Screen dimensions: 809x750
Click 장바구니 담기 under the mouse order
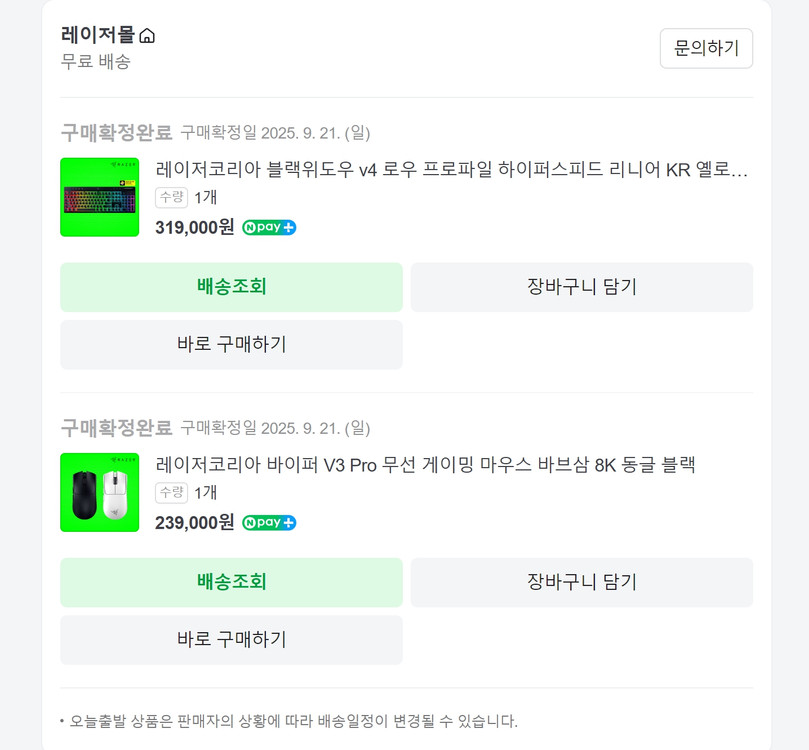(x=580, y=582)
